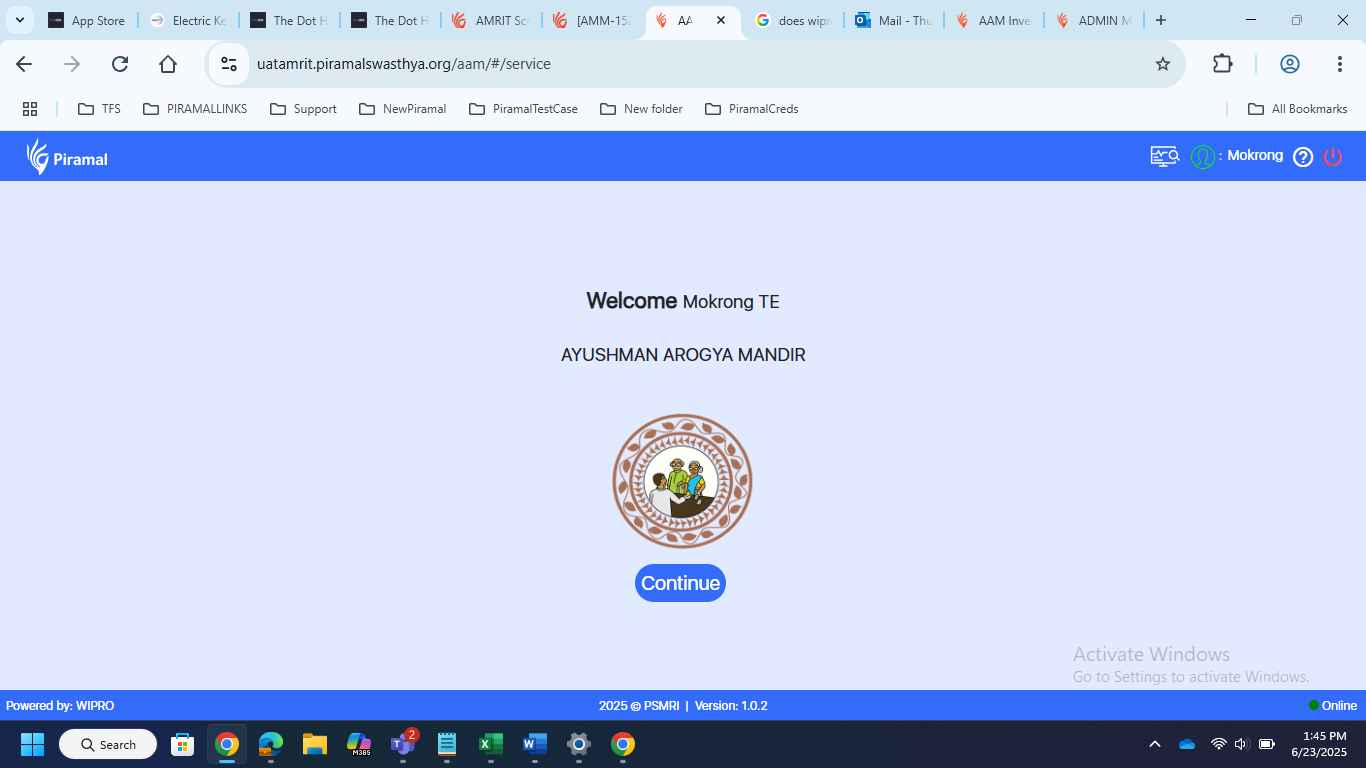Image resolution: width=1366 pixels, height=768 pixels.
Task: Close the active AA tab
Action: [x=721, y=20]
